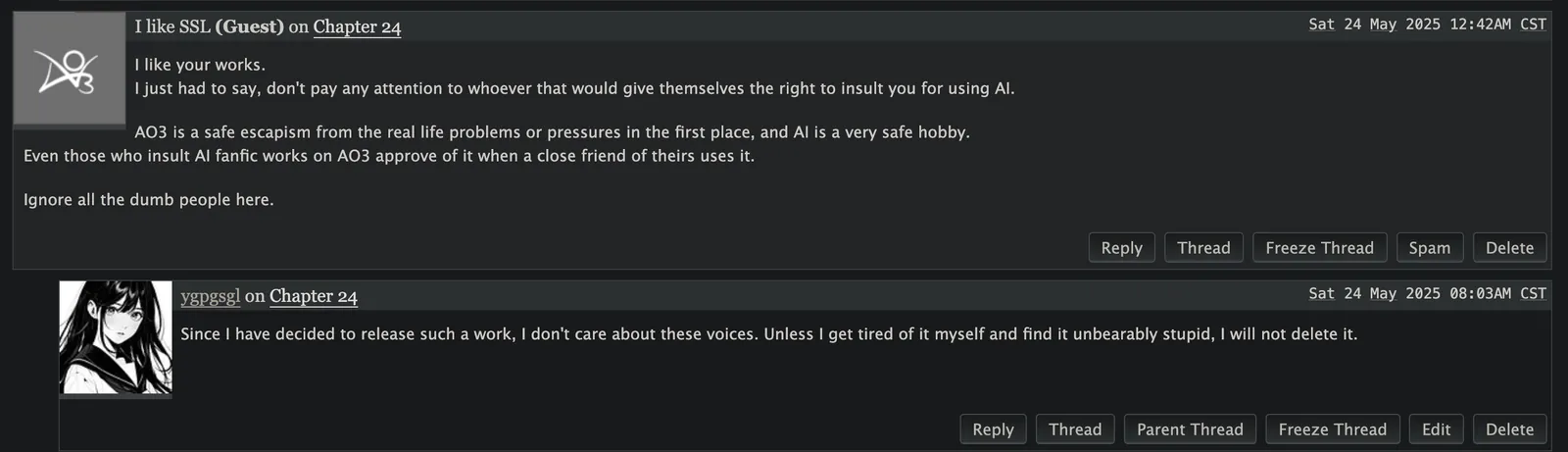1568x452 pixels.
Task: Visit the ygpgsgl user profile link
Action: pos(210,296)
